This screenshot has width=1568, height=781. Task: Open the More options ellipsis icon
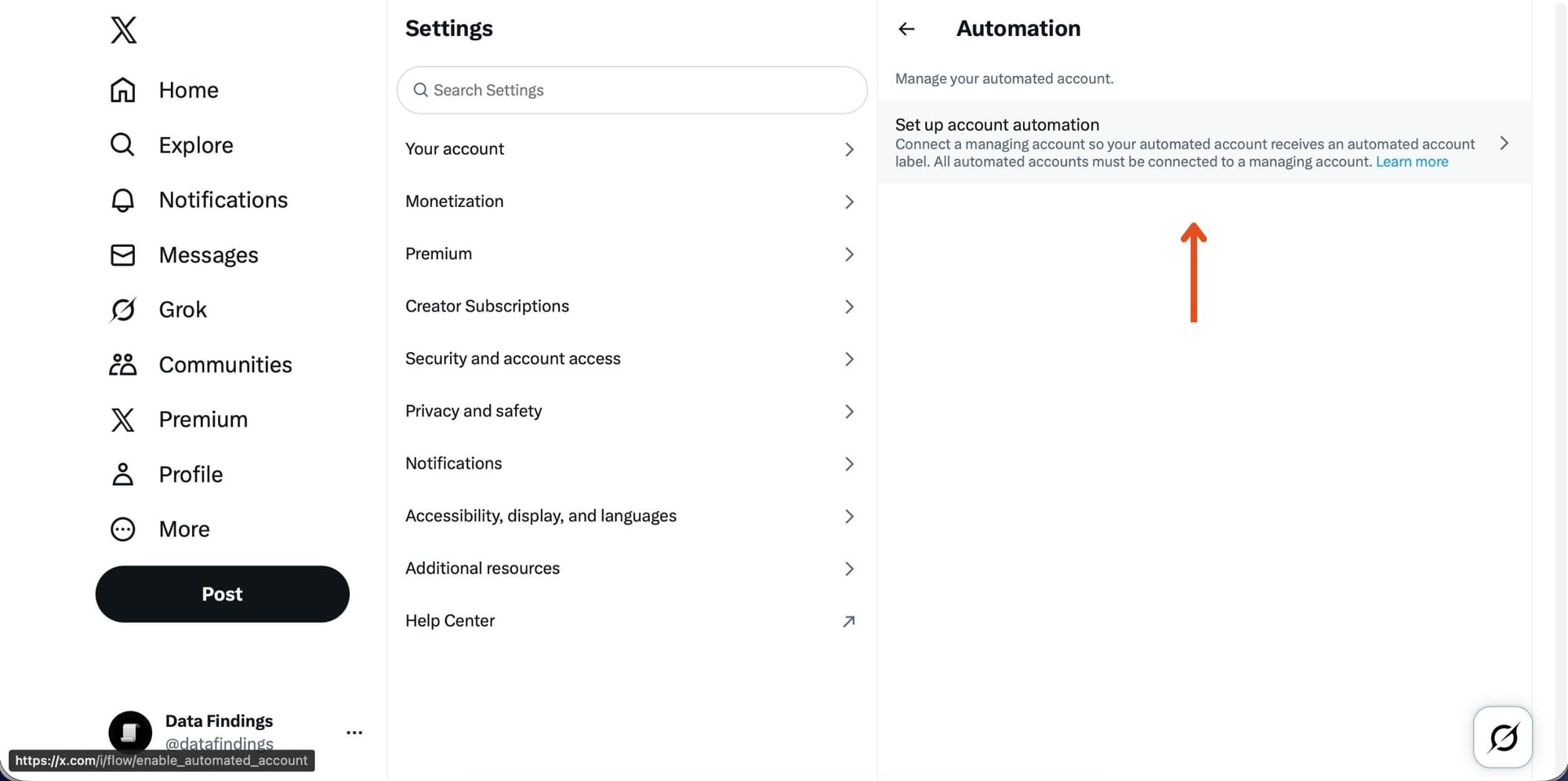(x=123, y=529)
